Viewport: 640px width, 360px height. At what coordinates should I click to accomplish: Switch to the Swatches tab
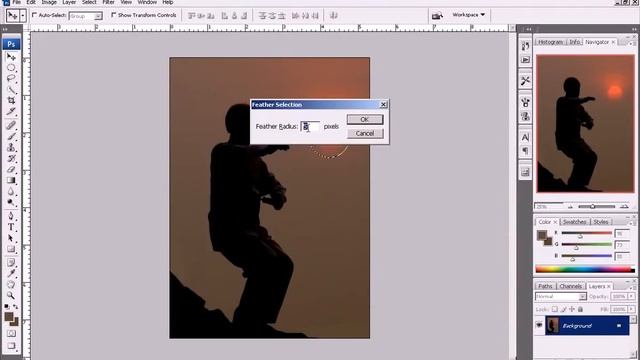tap(574, 222)
